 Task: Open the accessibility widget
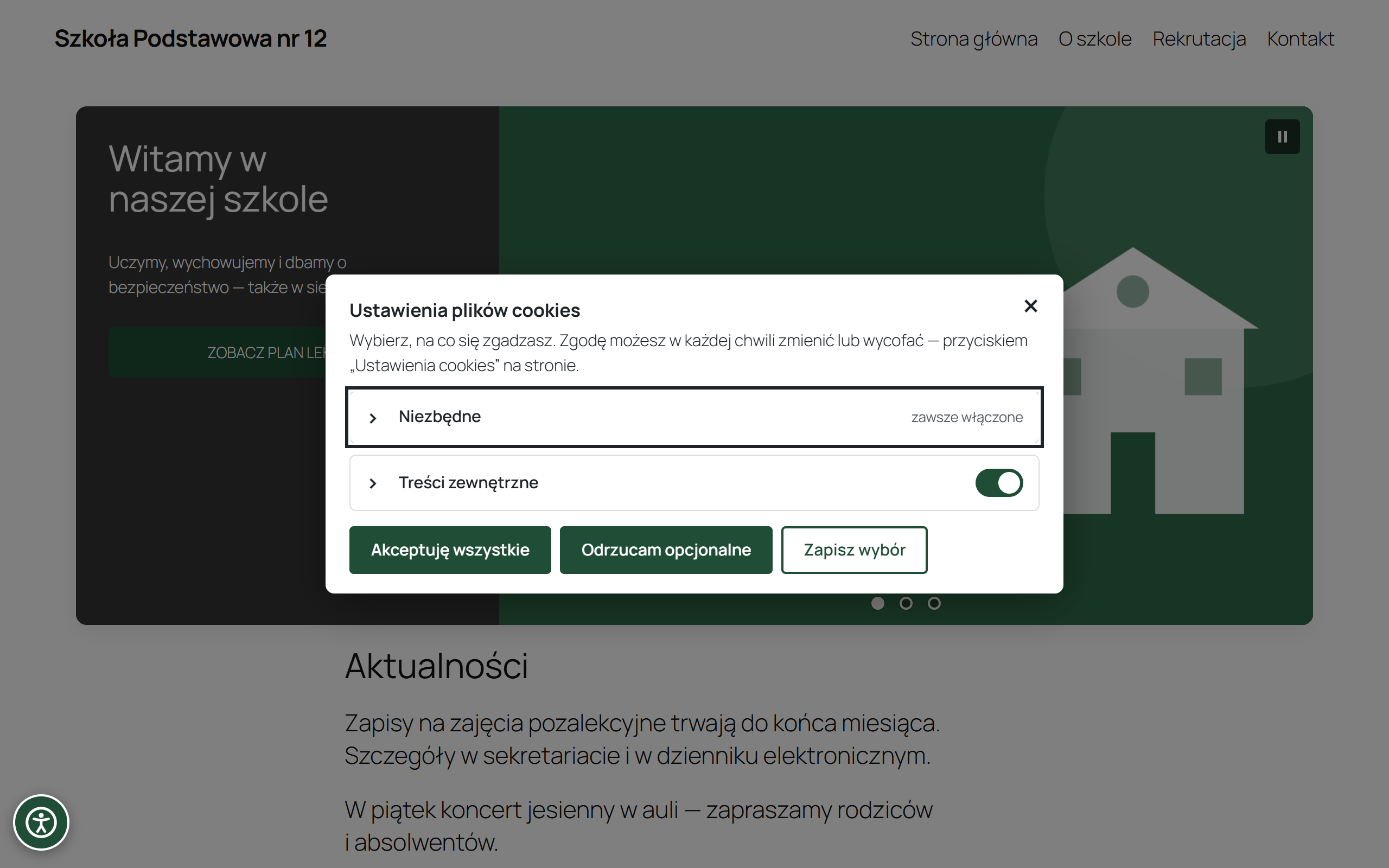41,822
